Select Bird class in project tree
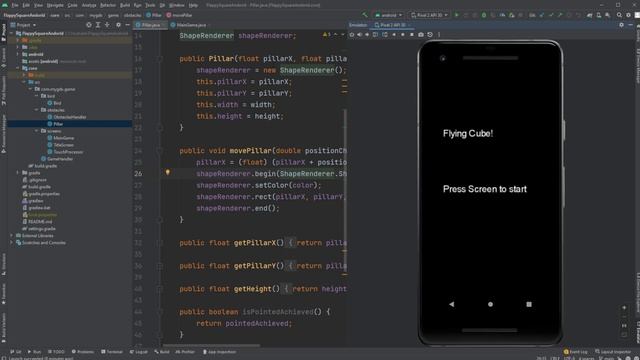 pos(54,103)
